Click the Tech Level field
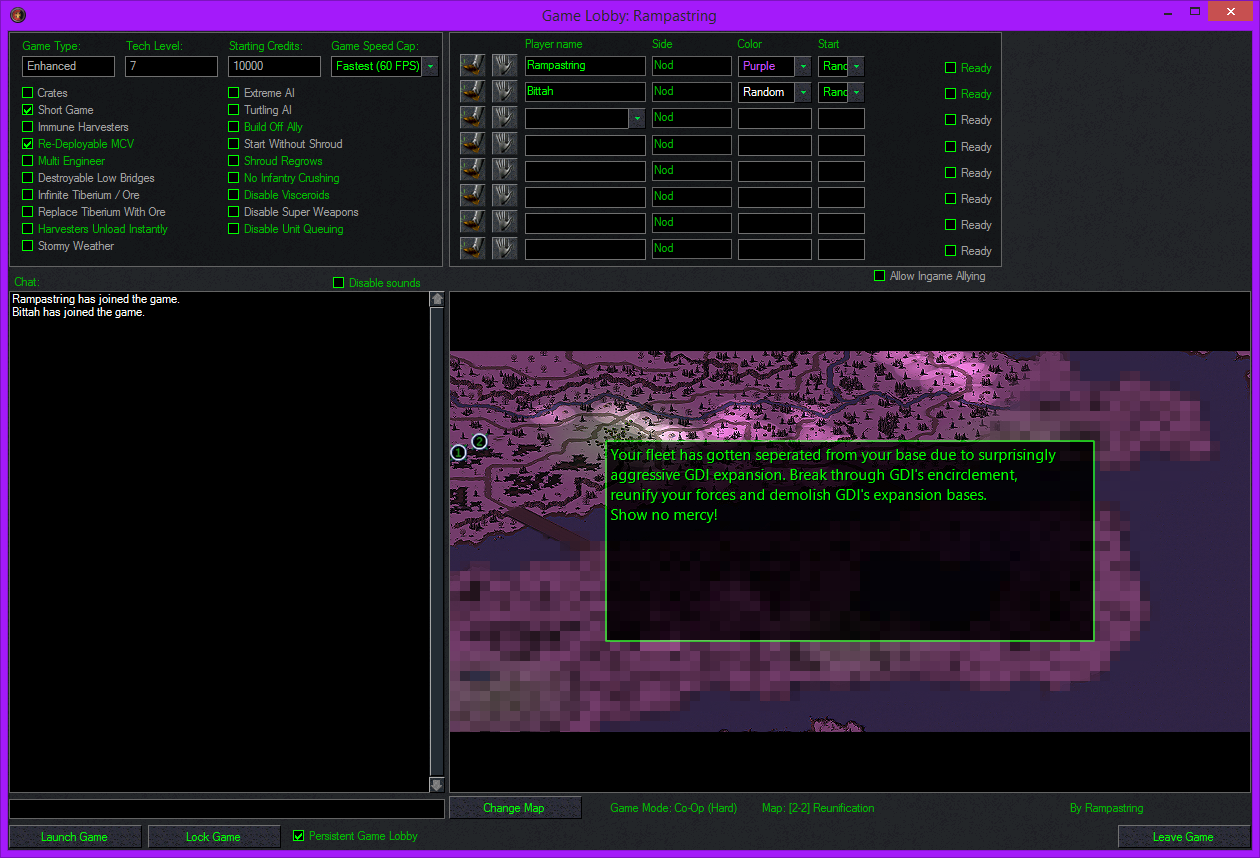Image resolution: width=1260 pixels, height=858 pixels. point(171,66)
